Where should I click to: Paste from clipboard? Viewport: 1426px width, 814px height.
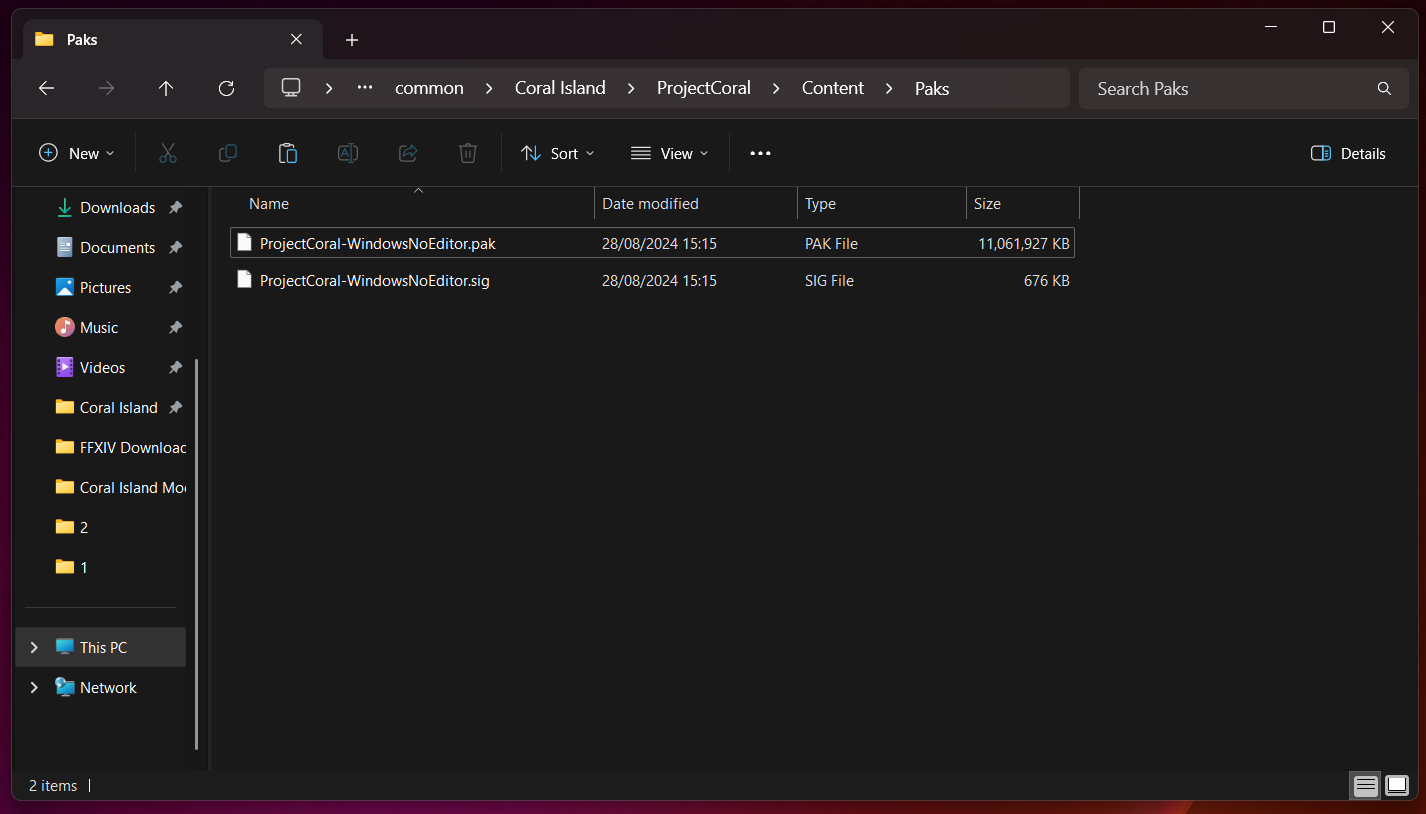click(x=288, y=153)
